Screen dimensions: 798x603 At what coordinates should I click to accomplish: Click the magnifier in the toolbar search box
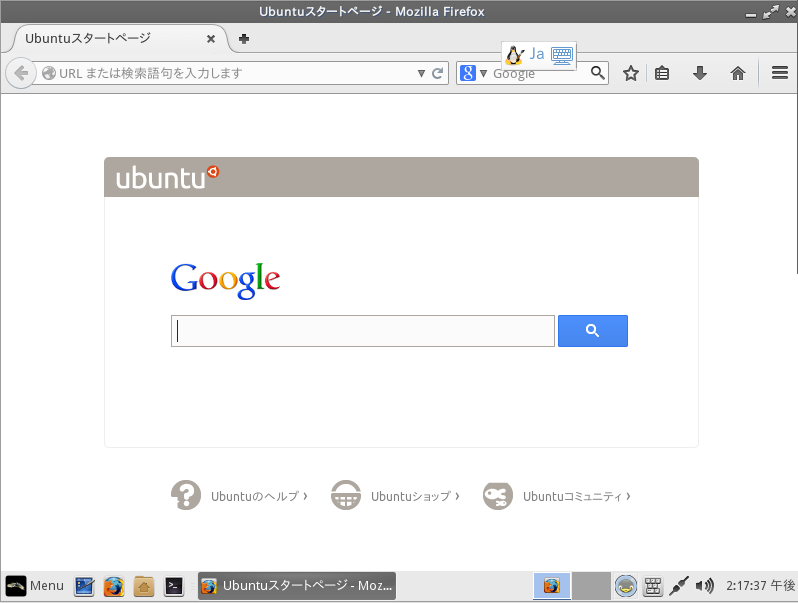(x=598, y=73)
